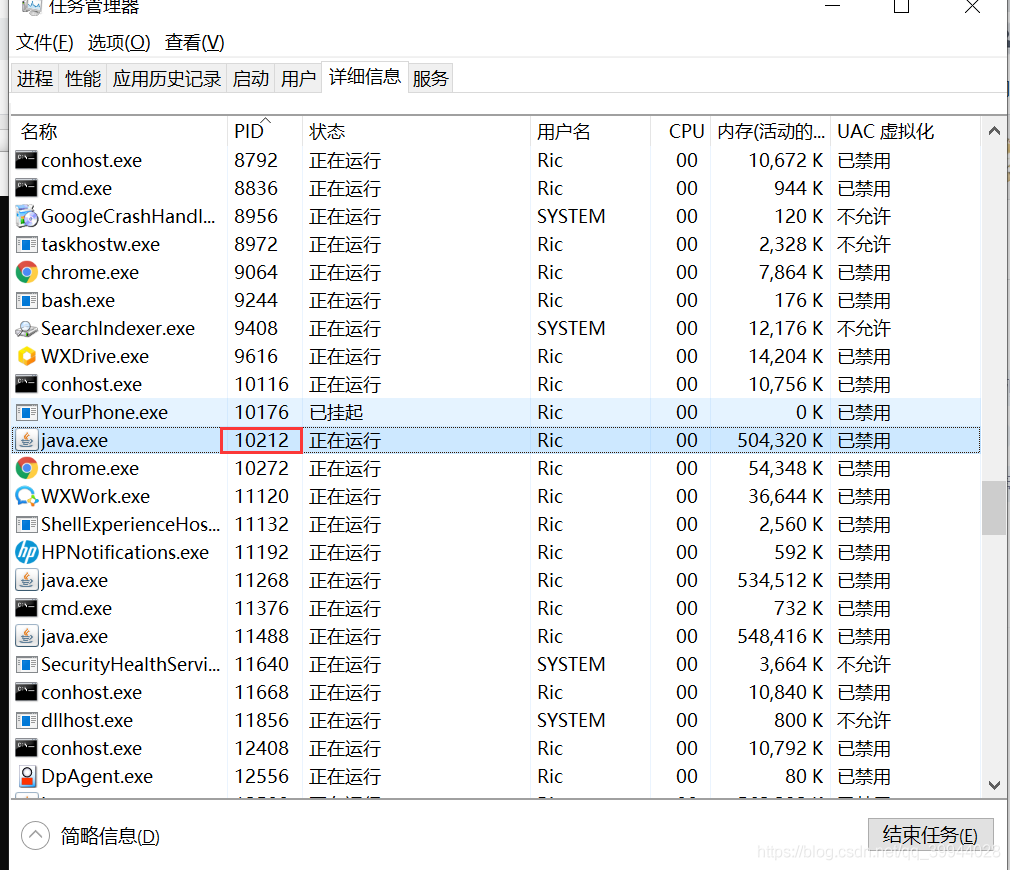Open the 文件(F) menu
This screenshot has height=870, width=1010.
44,43
